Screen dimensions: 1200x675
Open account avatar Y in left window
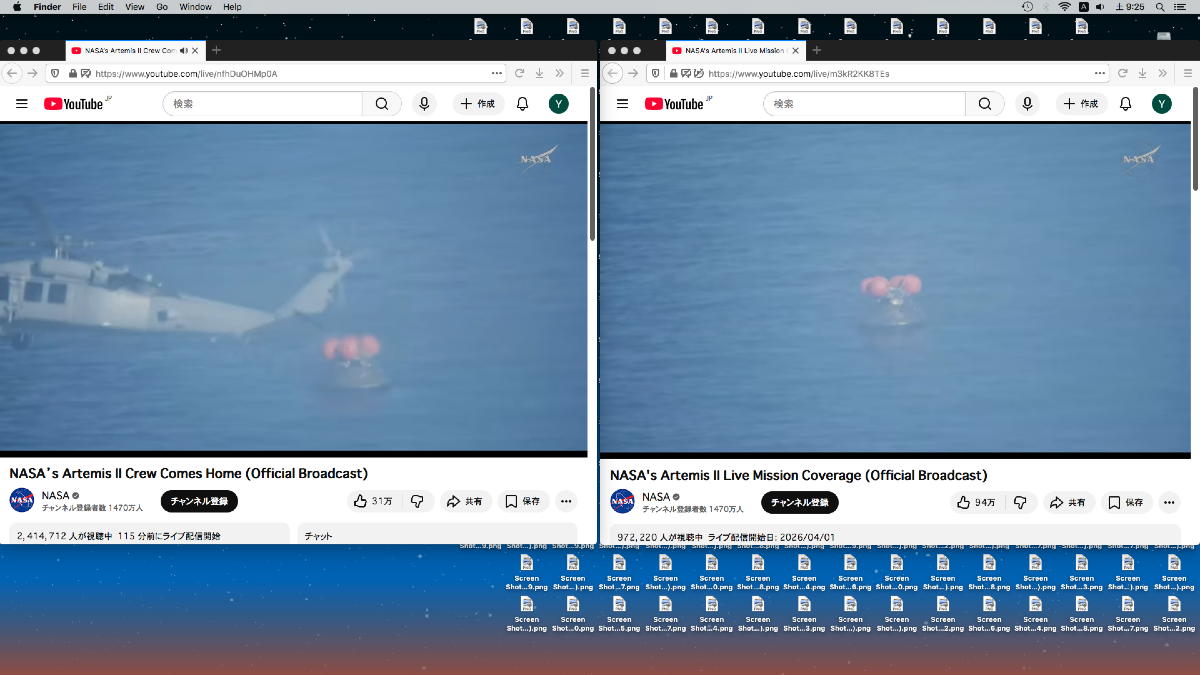click(559, 103)
